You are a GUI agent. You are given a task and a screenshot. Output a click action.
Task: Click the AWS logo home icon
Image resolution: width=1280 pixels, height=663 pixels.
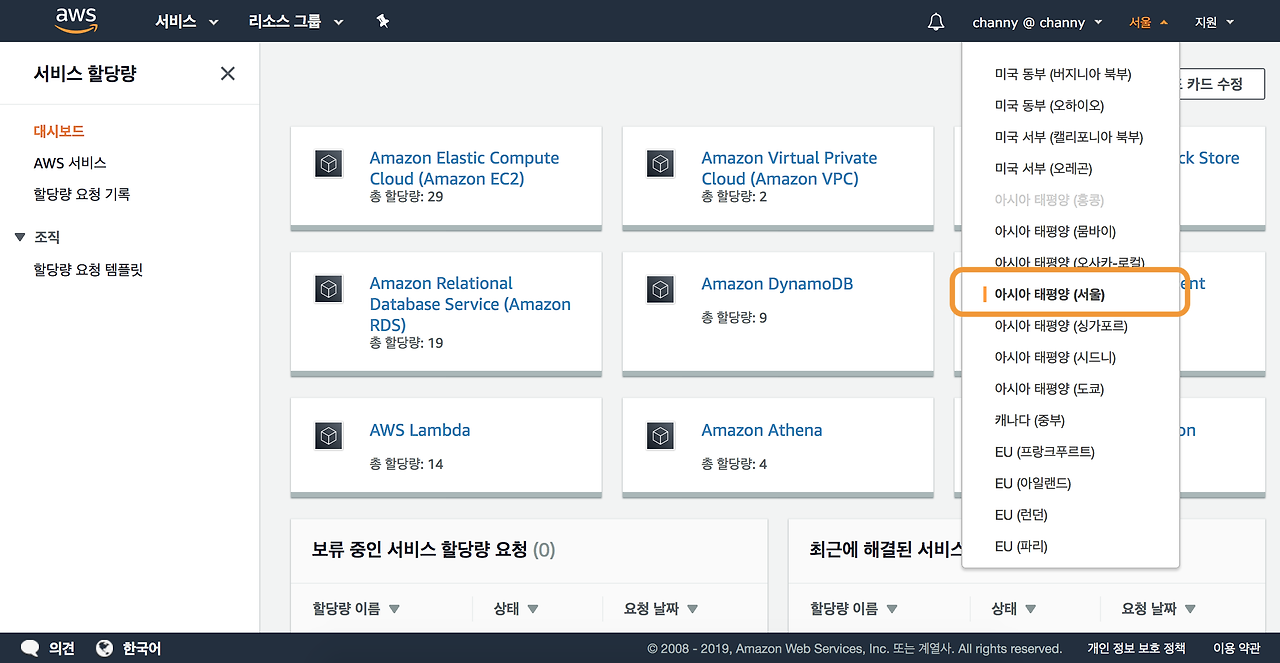[76, 20]
